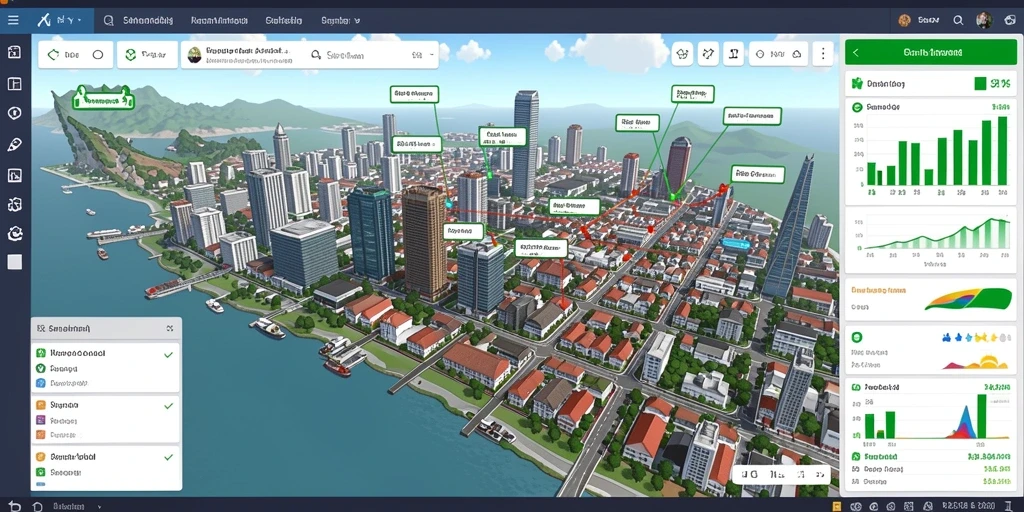Viewport: 1024px width, 512px height.
Task: Open the user avatar in top right
Action: 984,20
